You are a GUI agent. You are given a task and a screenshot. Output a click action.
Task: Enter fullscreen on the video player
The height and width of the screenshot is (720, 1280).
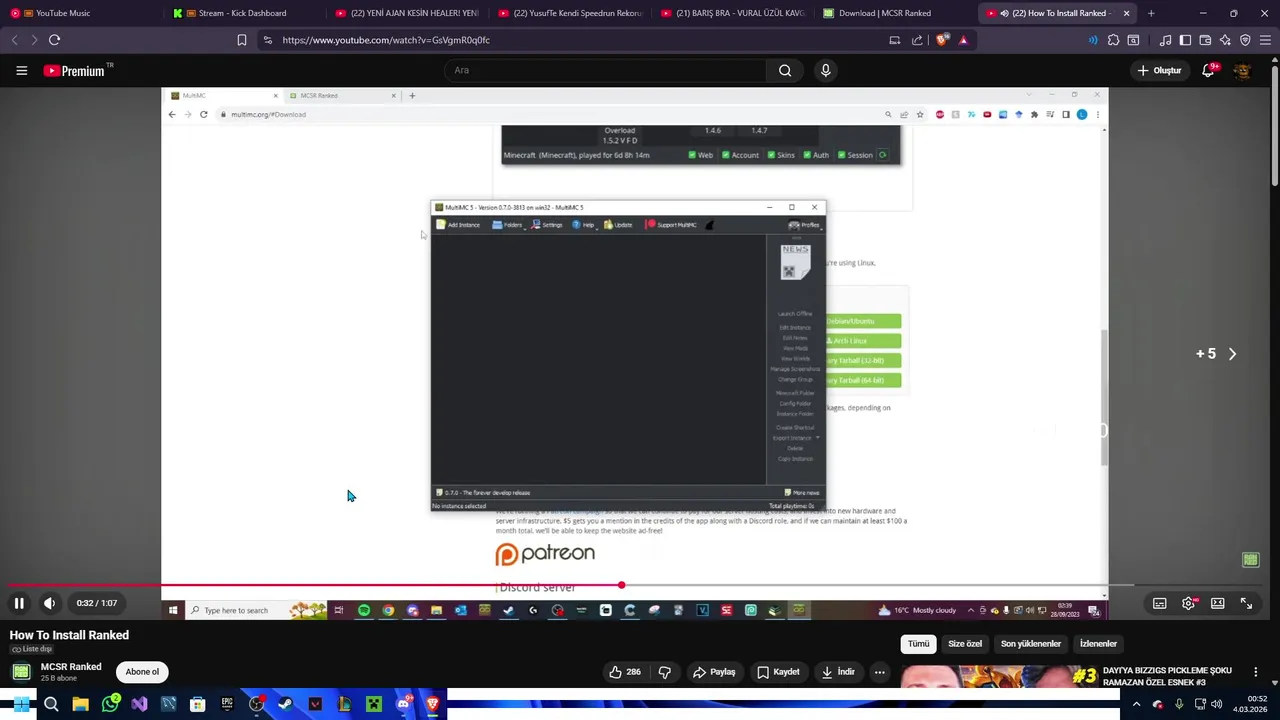[x=1246, y=603]
